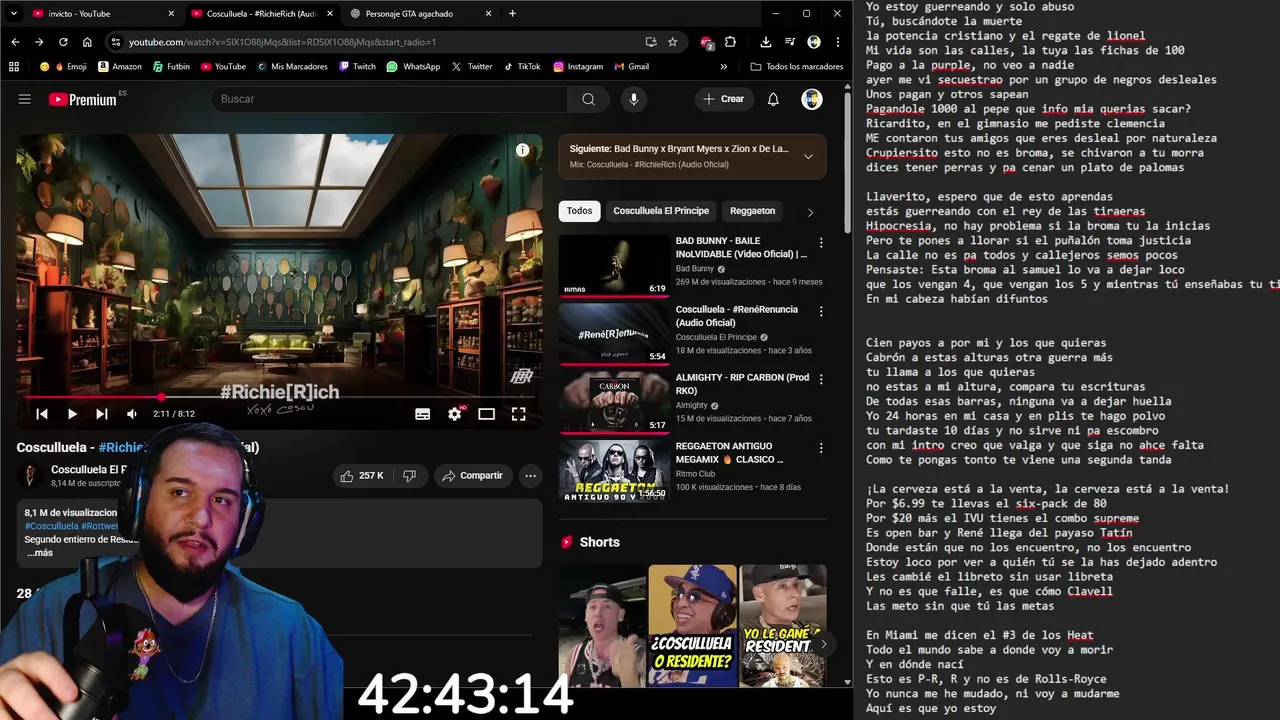Switch to theater mode

pyautogui.click(x=487, y=414)
